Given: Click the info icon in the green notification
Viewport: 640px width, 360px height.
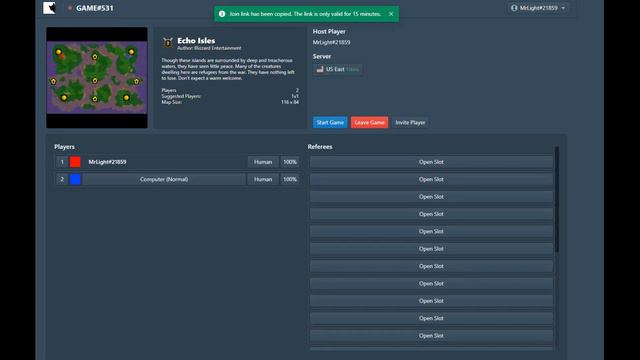Looking at the screenshot, I should (222, 14).
